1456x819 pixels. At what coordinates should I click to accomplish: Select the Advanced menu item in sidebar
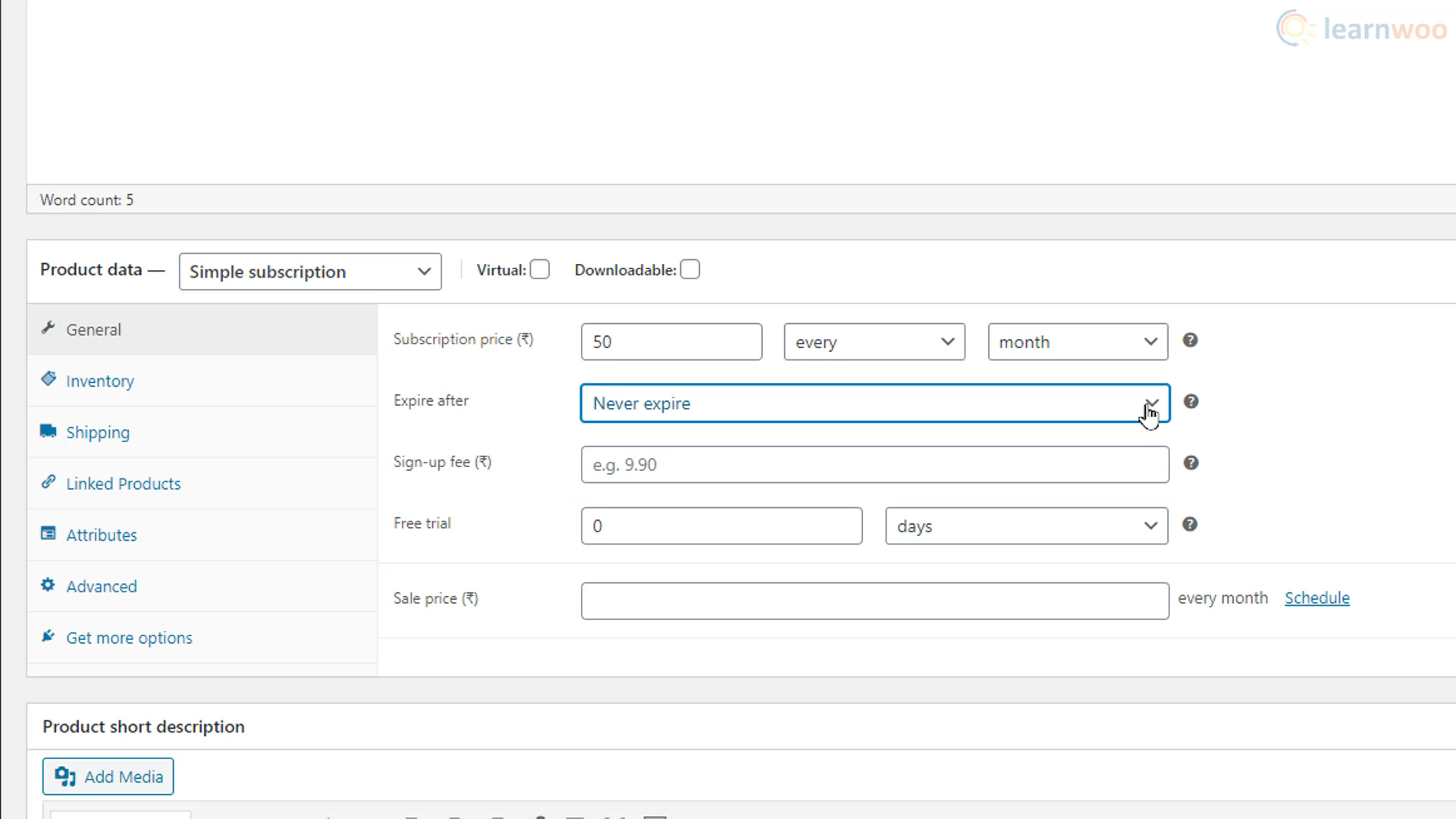[x=101, y=586]
